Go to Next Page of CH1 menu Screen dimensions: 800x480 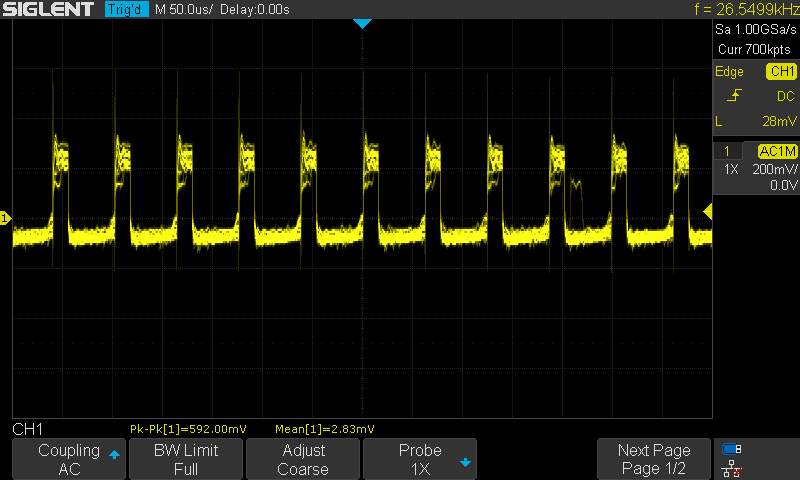(x=653, y=459)
